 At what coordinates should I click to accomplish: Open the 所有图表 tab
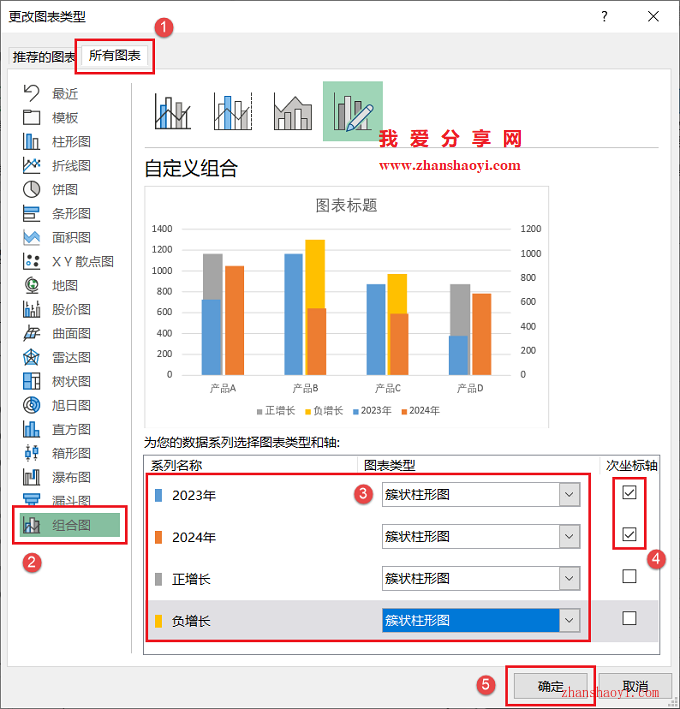(x=115, y=56)
